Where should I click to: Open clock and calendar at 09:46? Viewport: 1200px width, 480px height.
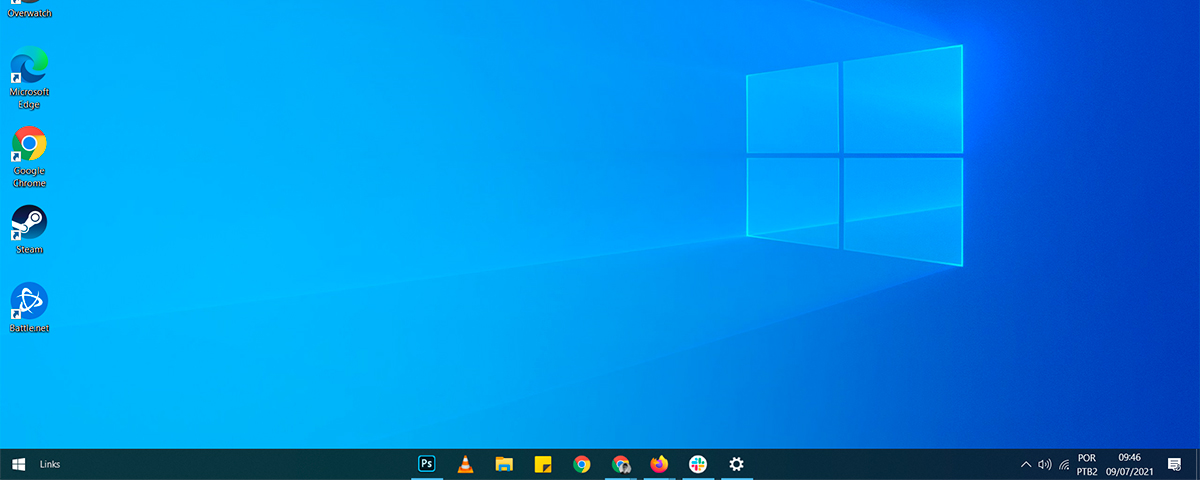tap(1130, 464)
